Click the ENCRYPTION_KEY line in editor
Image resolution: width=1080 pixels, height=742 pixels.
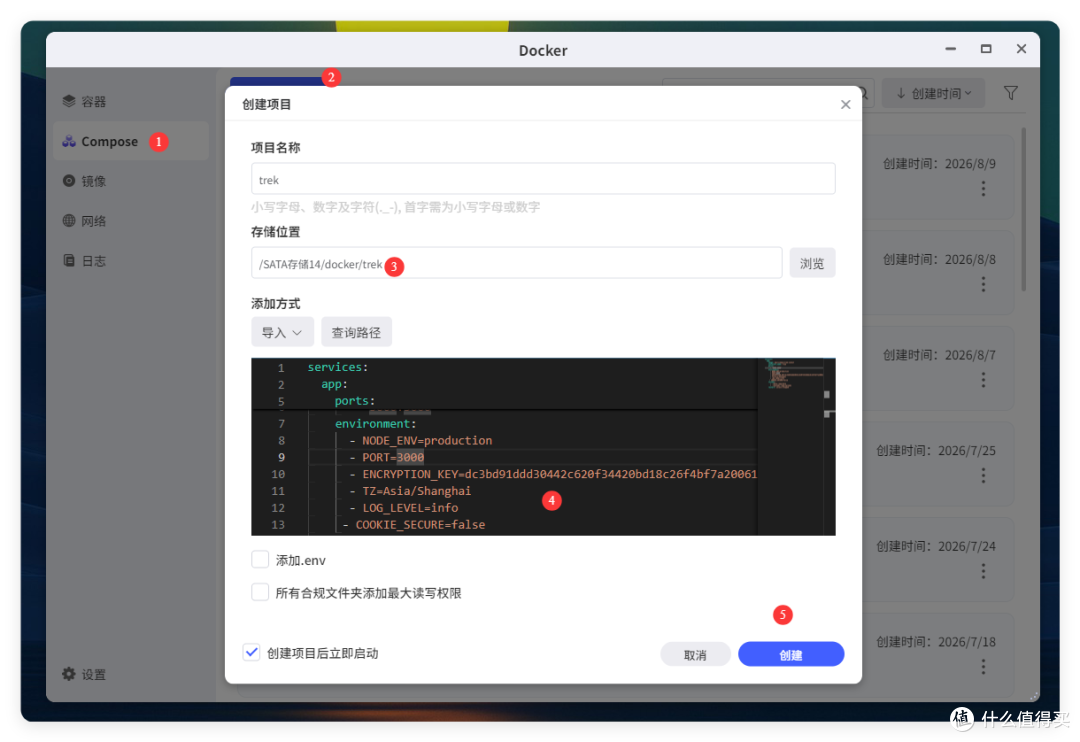click(559, 474)
